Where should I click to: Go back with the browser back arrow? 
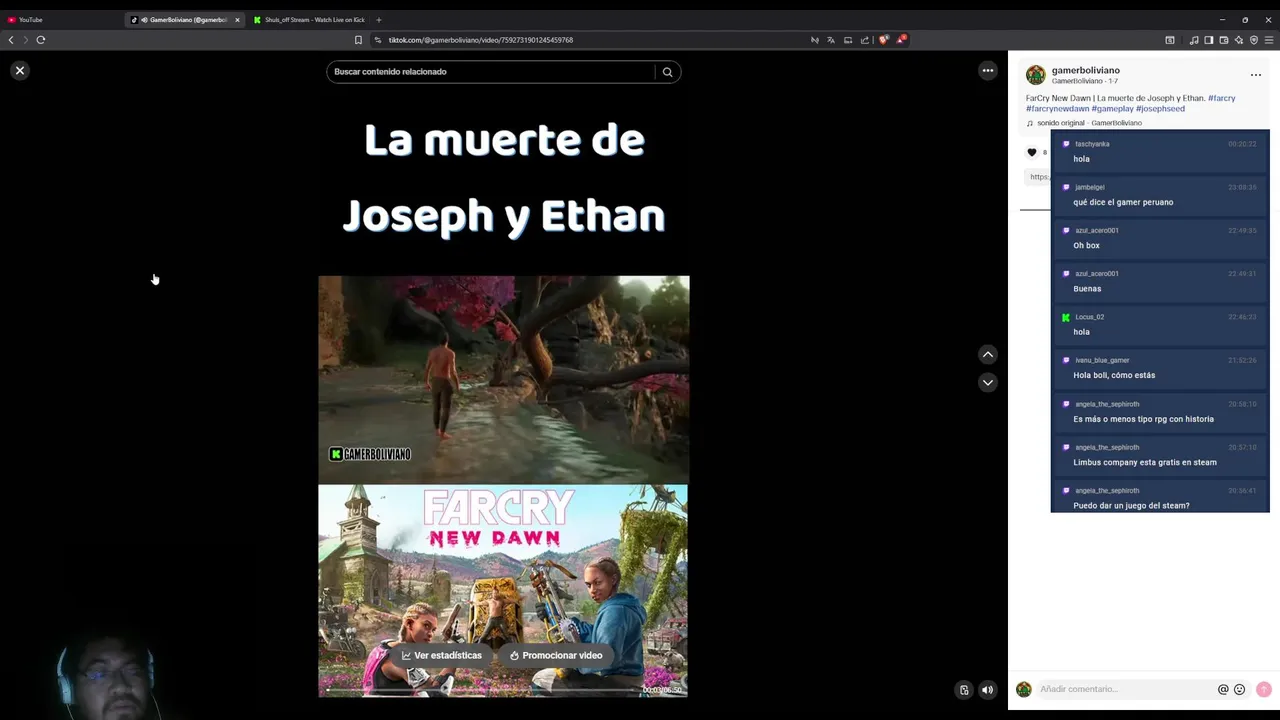click(x=11, y=40)
